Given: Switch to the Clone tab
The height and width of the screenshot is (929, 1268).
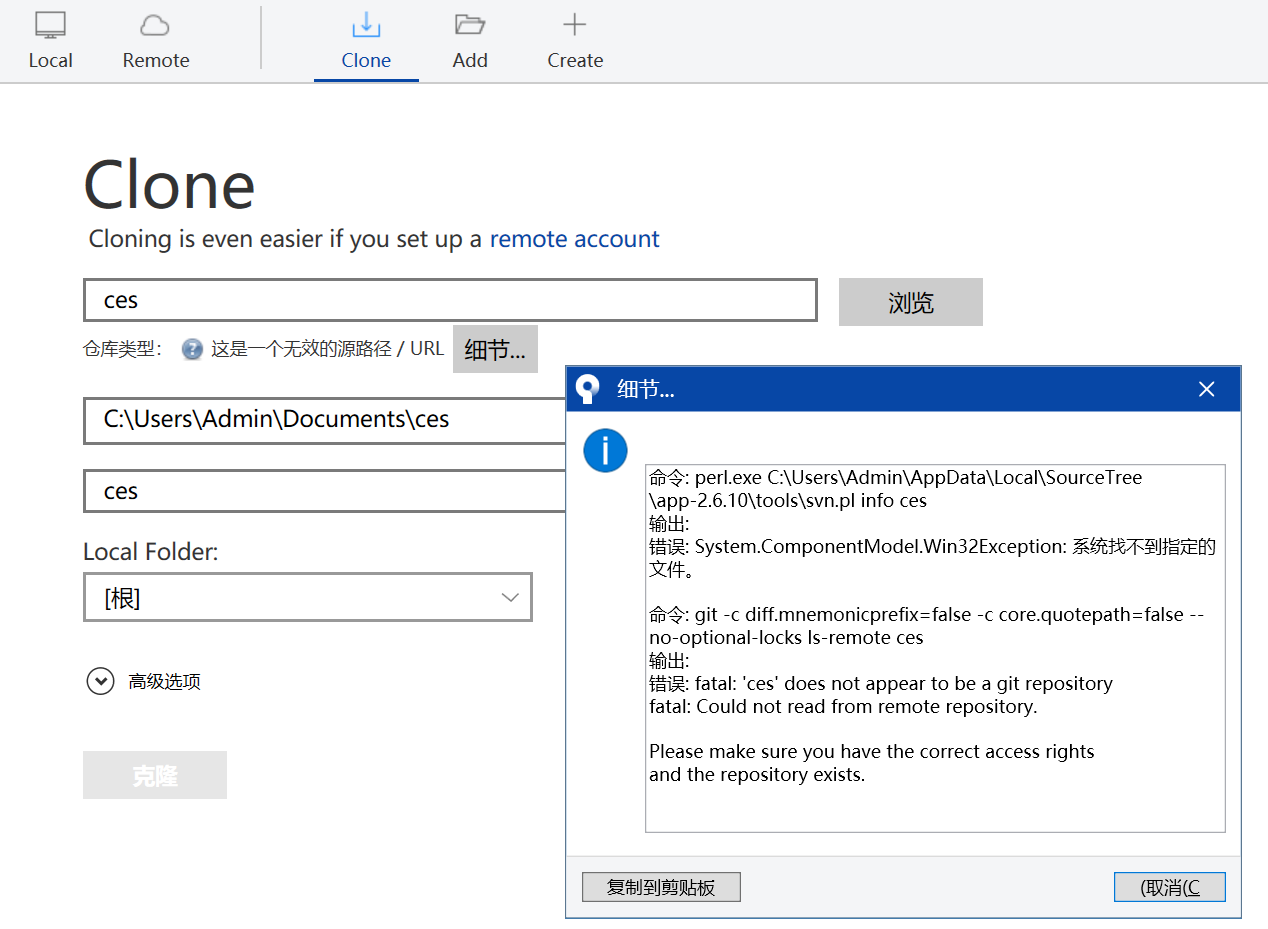Looking at the screenshot, I should click(x=366, y=40).
